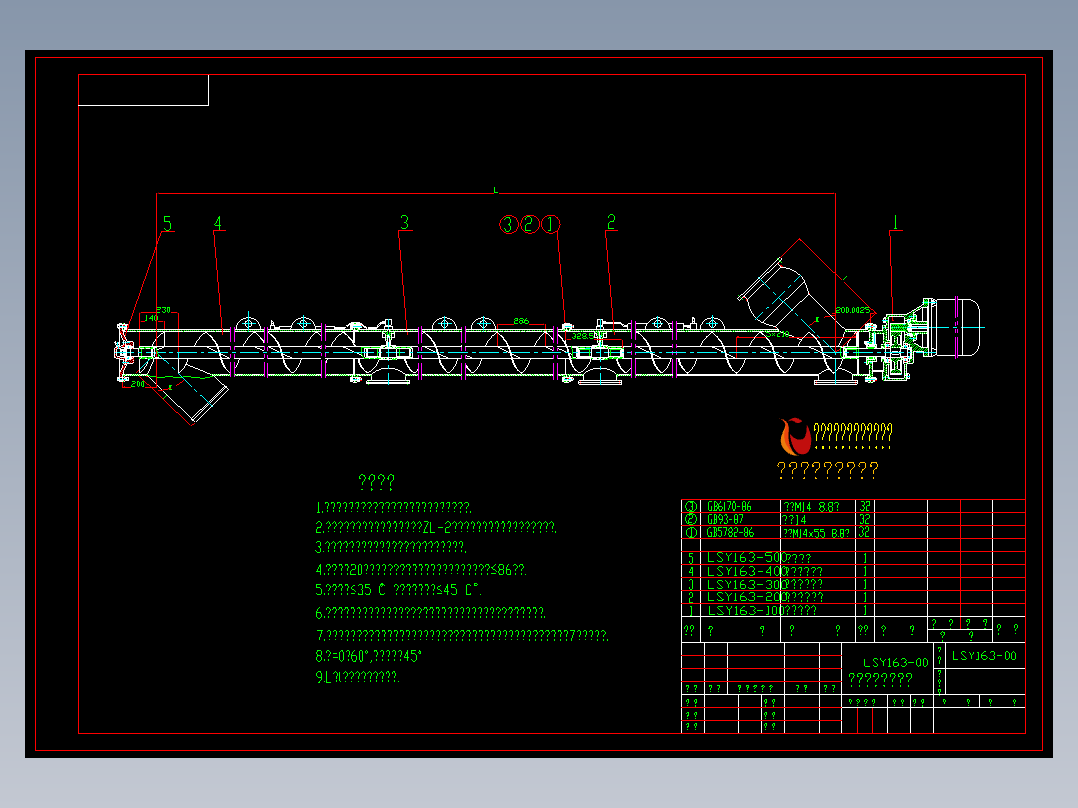The height and width of the screenshot is (808, 1078).
Task: Click the red circled balloon number 1
Action: coord(551,224)
